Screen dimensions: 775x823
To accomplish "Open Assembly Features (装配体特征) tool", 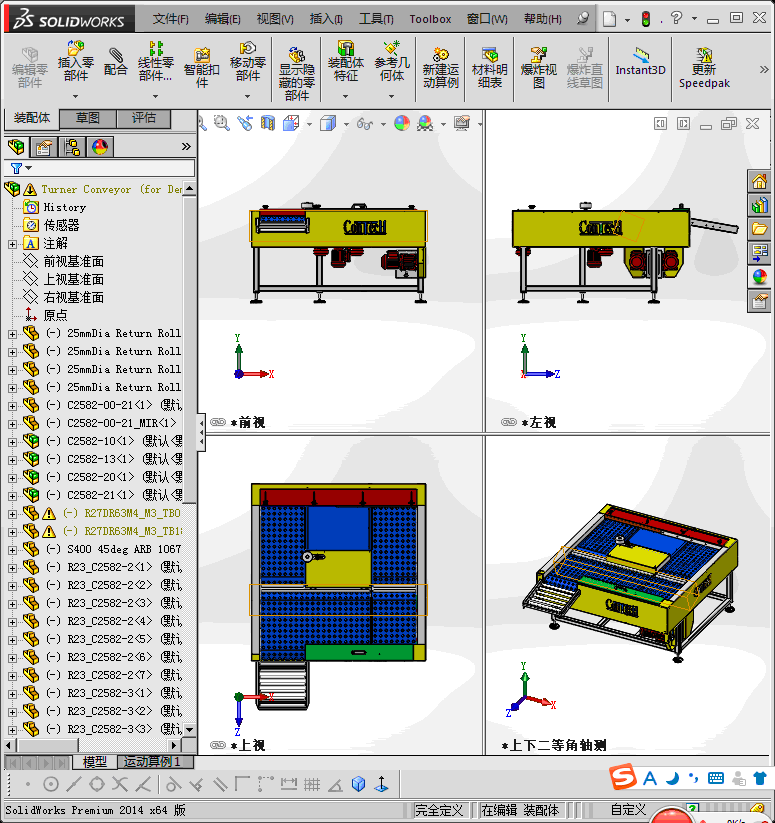I will coord(345,61).
